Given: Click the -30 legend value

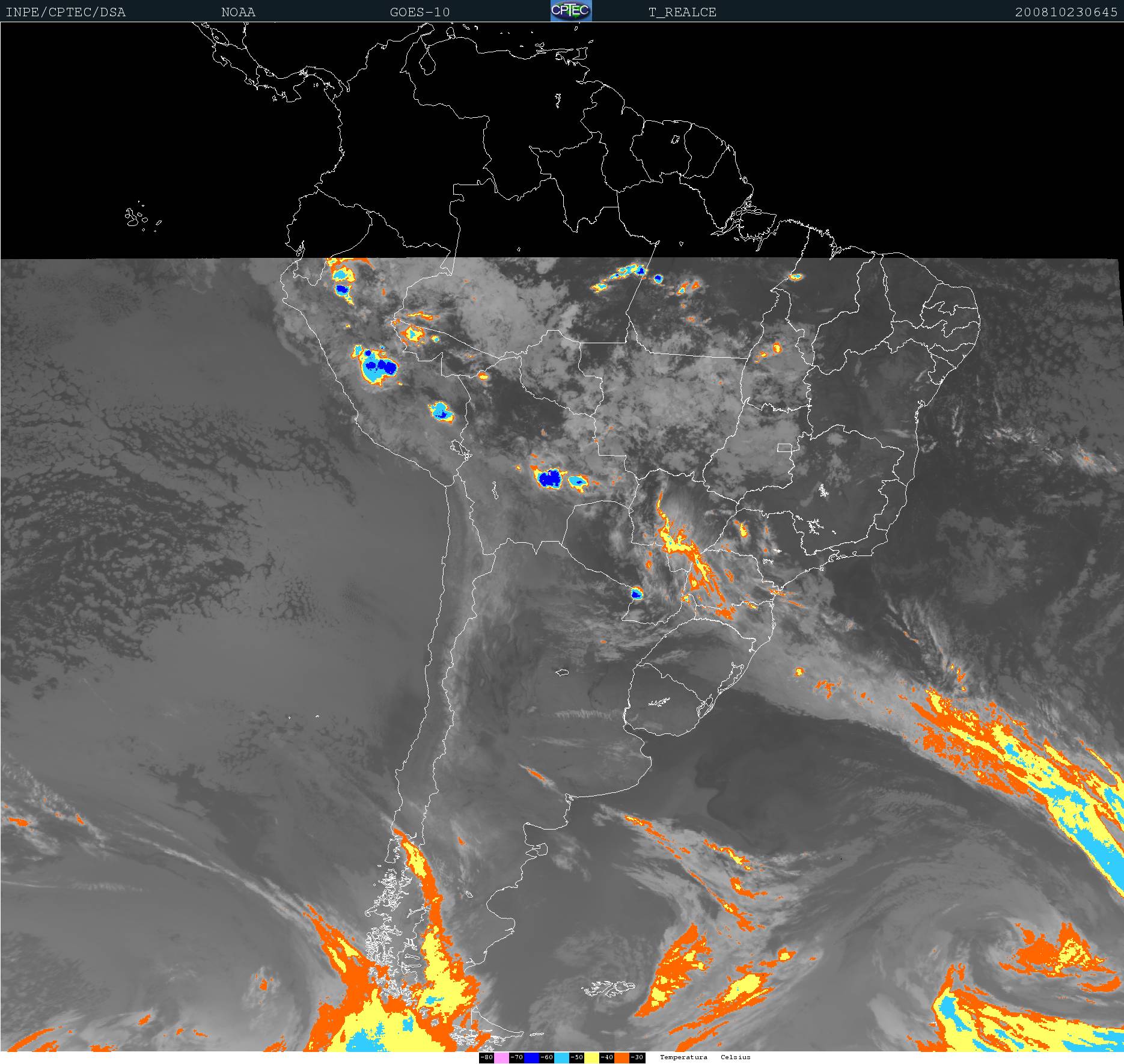Looking at the screenshot, I should (x=637, y=1057).
